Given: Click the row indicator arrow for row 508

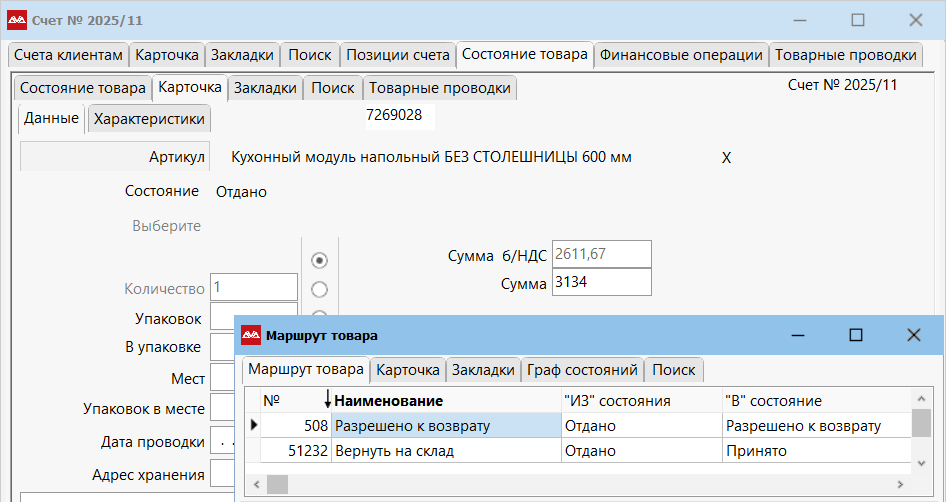Looking at the screenshot, I should [253, 425].
